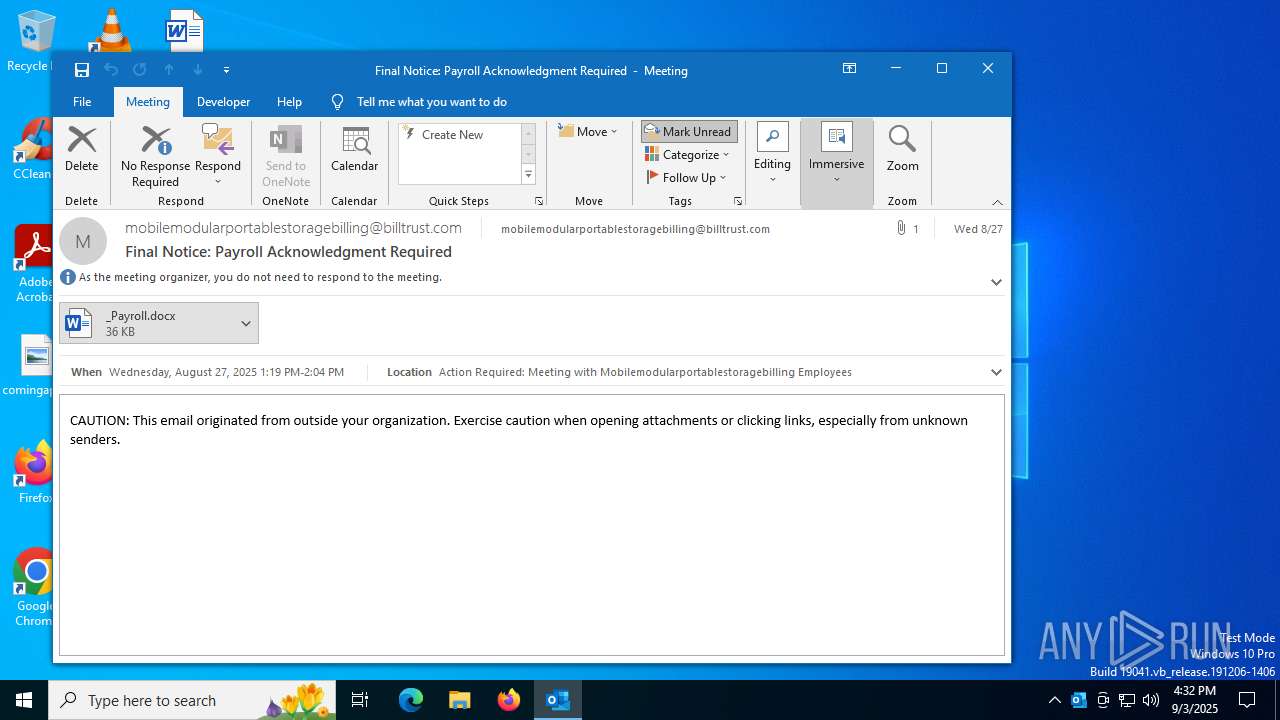The image size is (1280, 720).
Task: Click the network icon in tray
Action: pos(1127,700)
